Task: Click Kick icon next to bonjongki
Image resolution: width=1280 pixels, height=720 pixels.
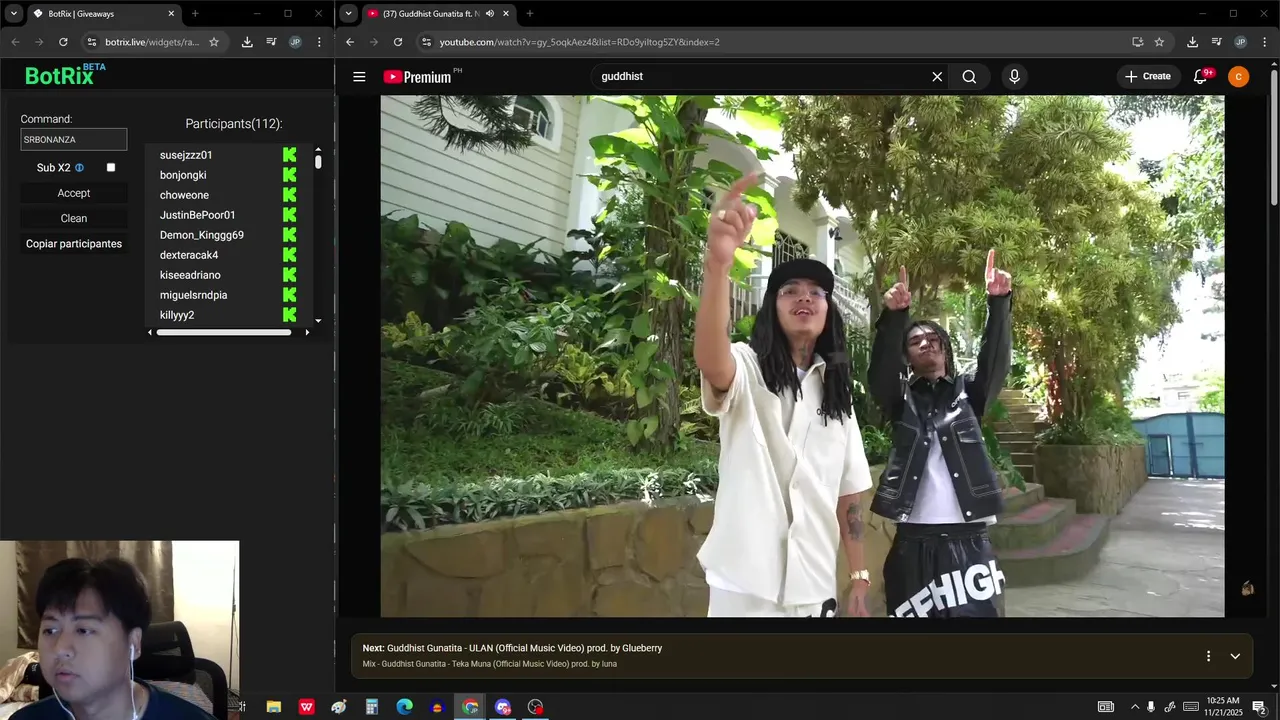Action: click(290, 175)
